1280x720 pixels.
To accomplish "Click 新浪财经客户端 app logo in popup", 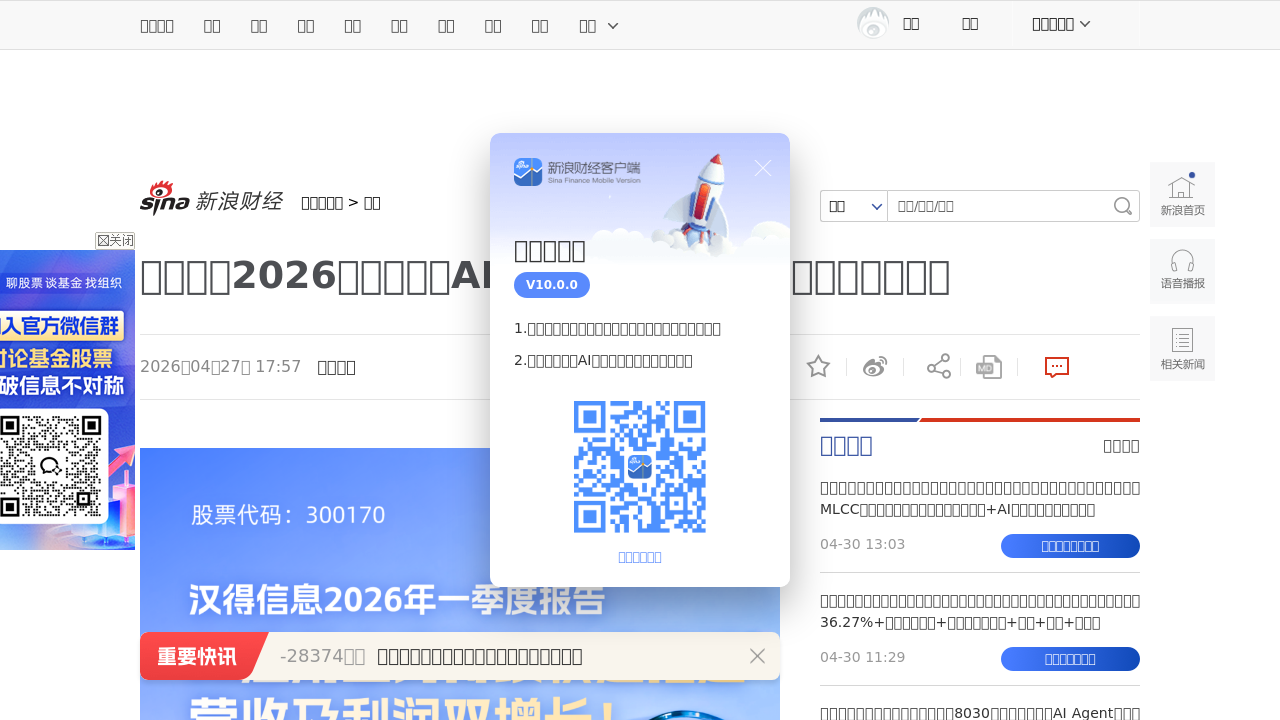I will [x=577, y=172].
